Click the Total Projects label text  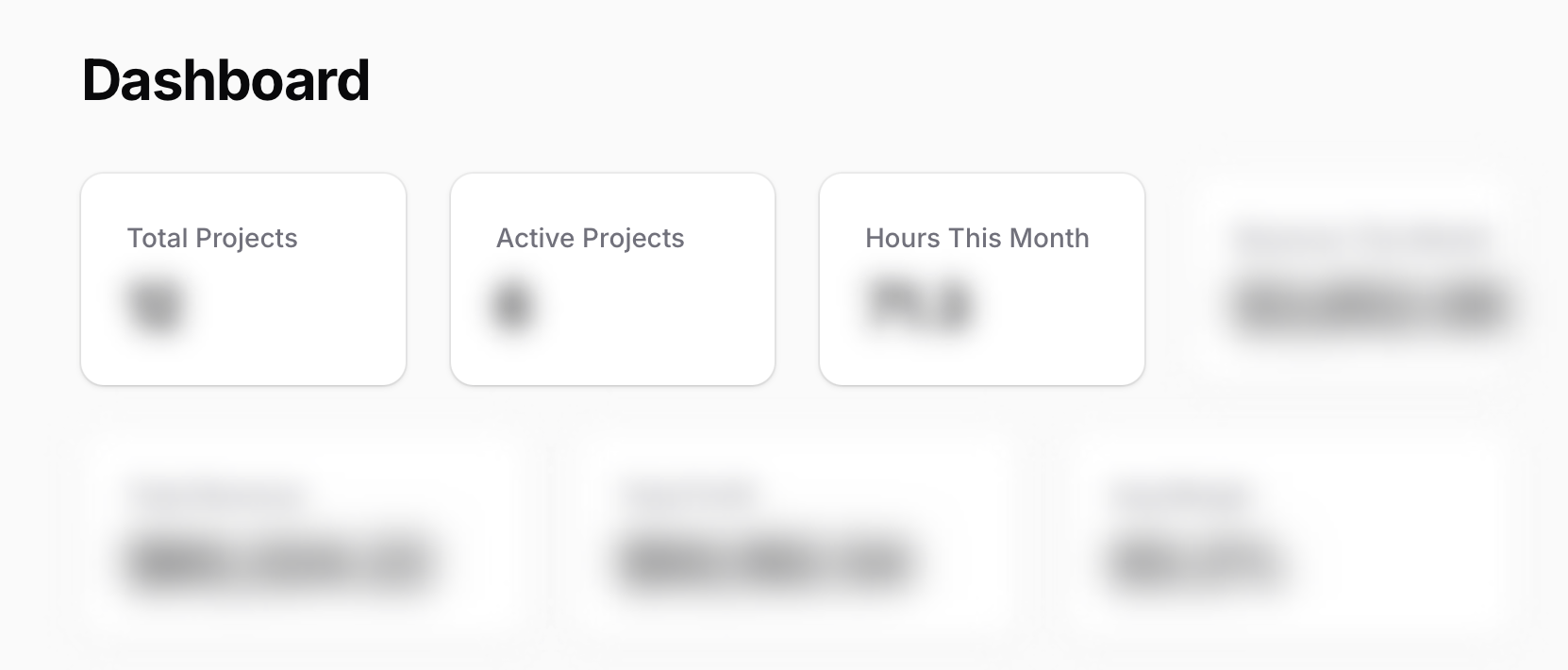[x=212, y=238]
